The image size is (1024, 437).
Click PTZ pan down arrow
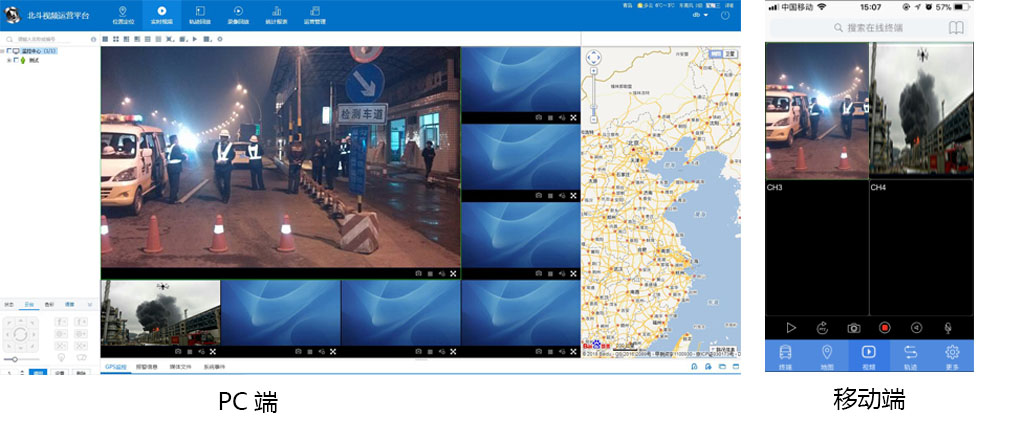tap(20, 348)
